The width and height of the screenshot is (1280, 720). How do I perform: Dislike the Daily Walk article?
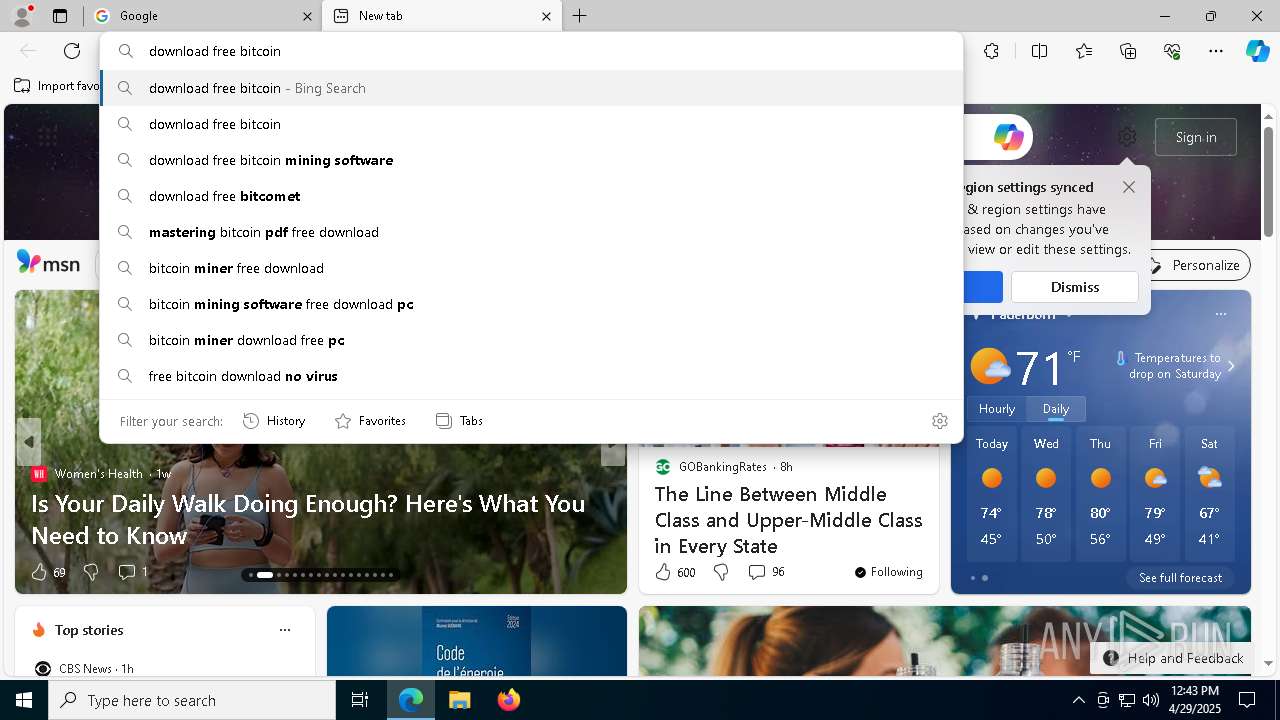click(x=91, y=572)
